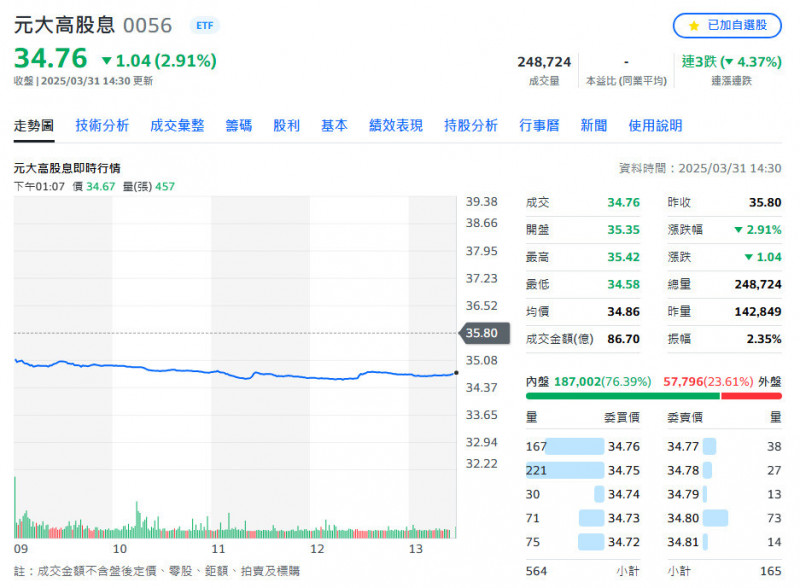Click the bid price 34.73
The height and width of the screenshot is (588, 800).
pos(623,519)
